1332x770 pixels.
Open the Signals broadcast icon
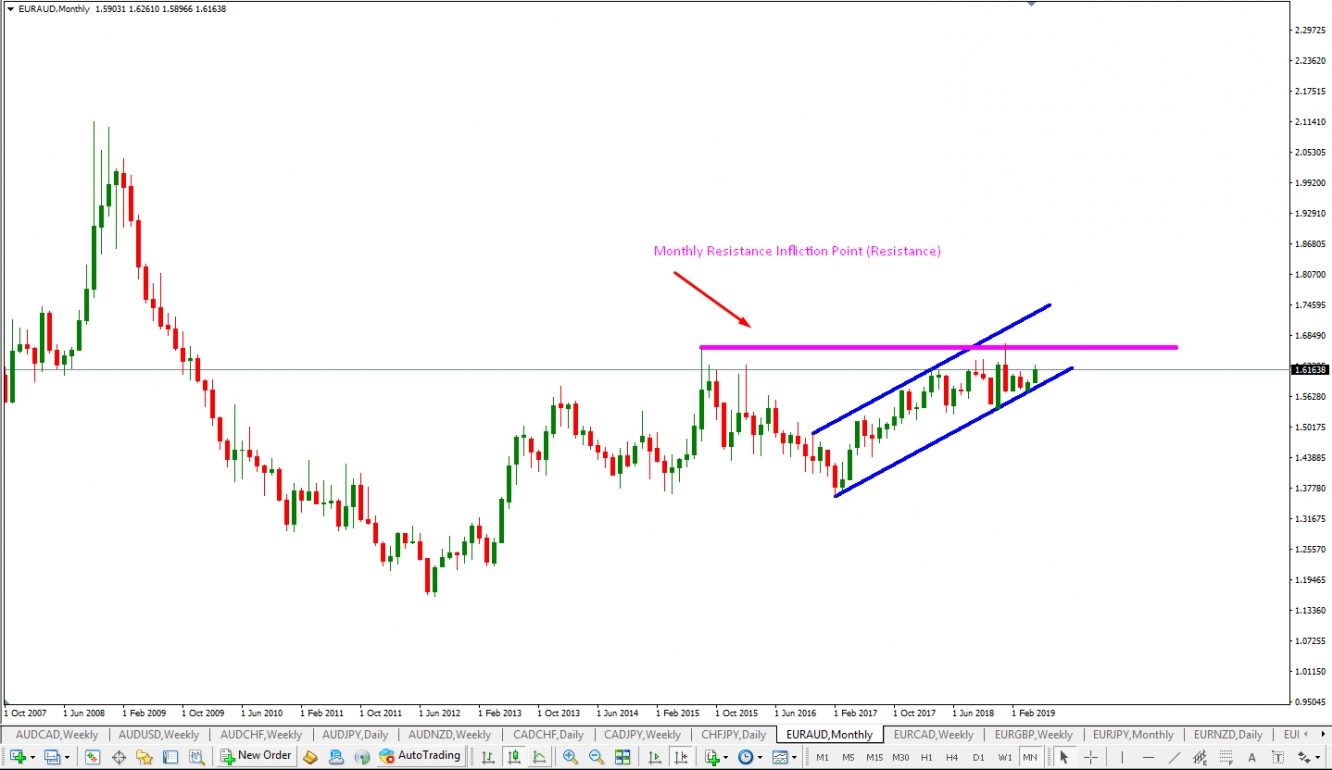(x=362, y=757)
